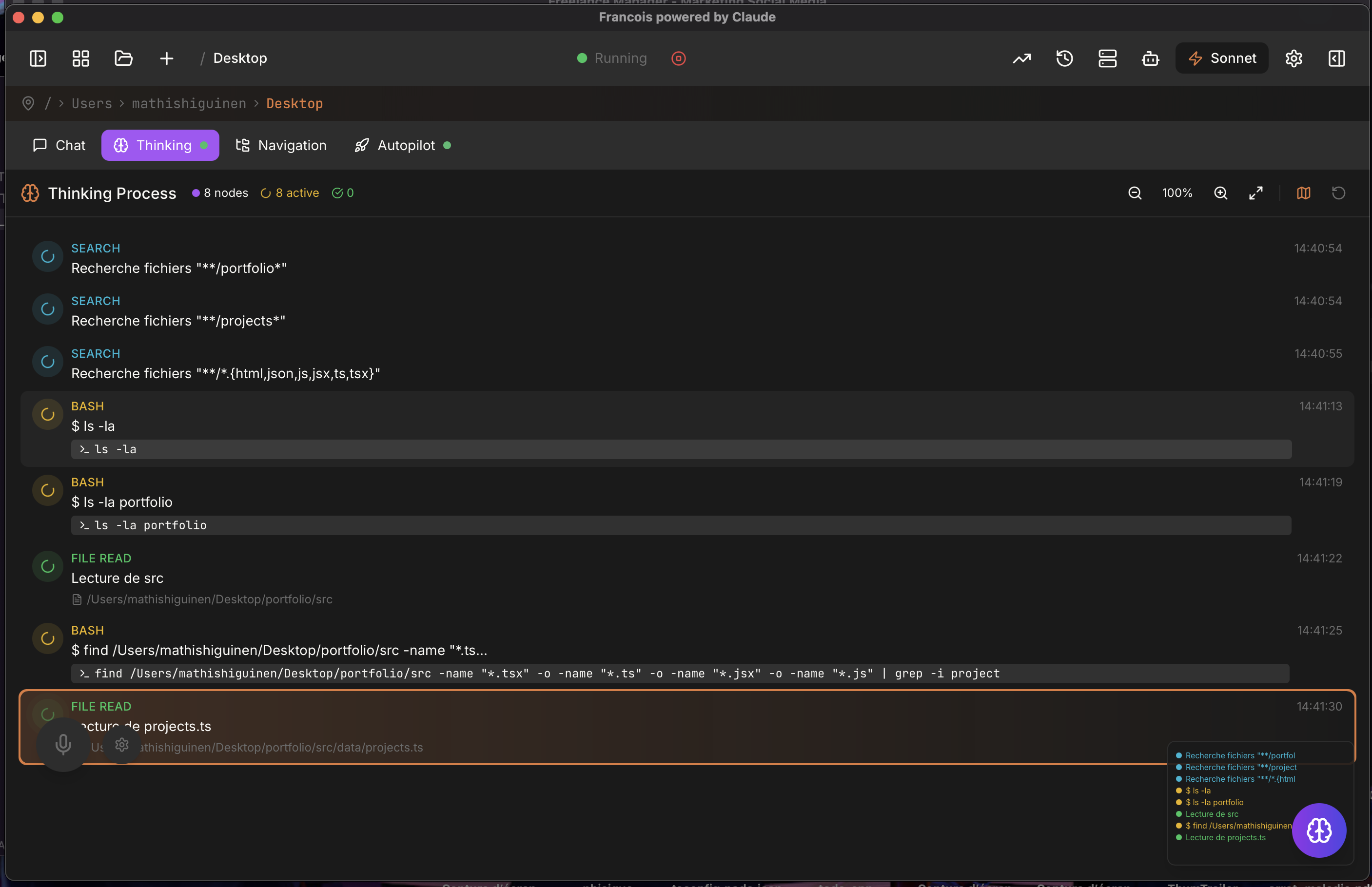The image size is (1372, 887).
Task: Stop the running task with the red stop icon
Action: [x=678, y=58]
